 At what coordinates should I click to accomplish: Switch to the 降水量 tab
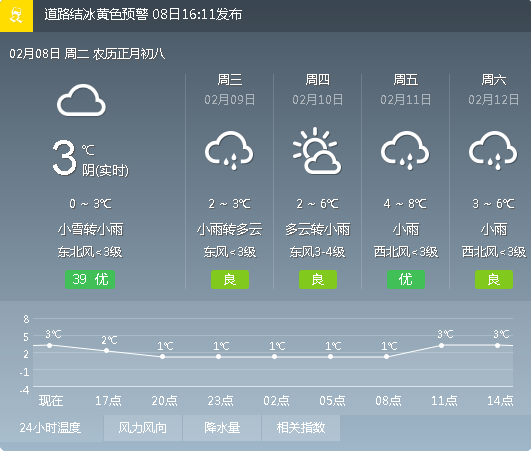pyautogui.click(x=222, y=428)
